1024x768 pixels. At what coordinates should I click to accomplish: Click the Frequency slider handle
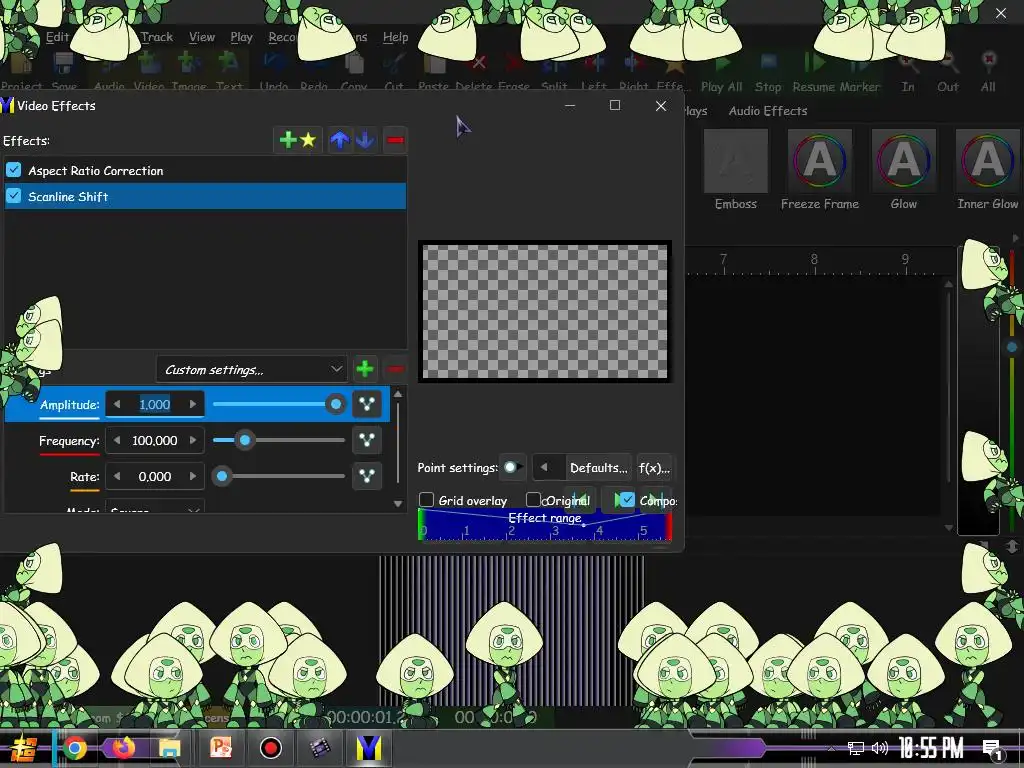245,440
